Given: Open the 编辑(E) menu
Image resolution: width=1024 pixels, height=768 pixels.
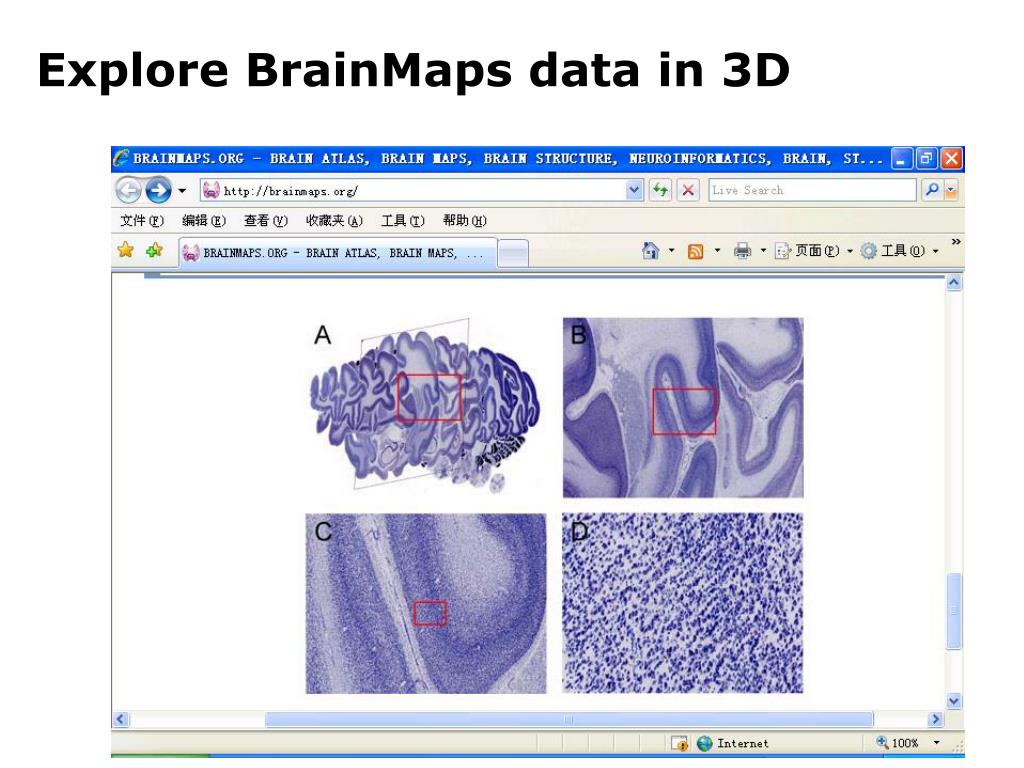Looking at the screenshot, I should [x=204, y=221].
